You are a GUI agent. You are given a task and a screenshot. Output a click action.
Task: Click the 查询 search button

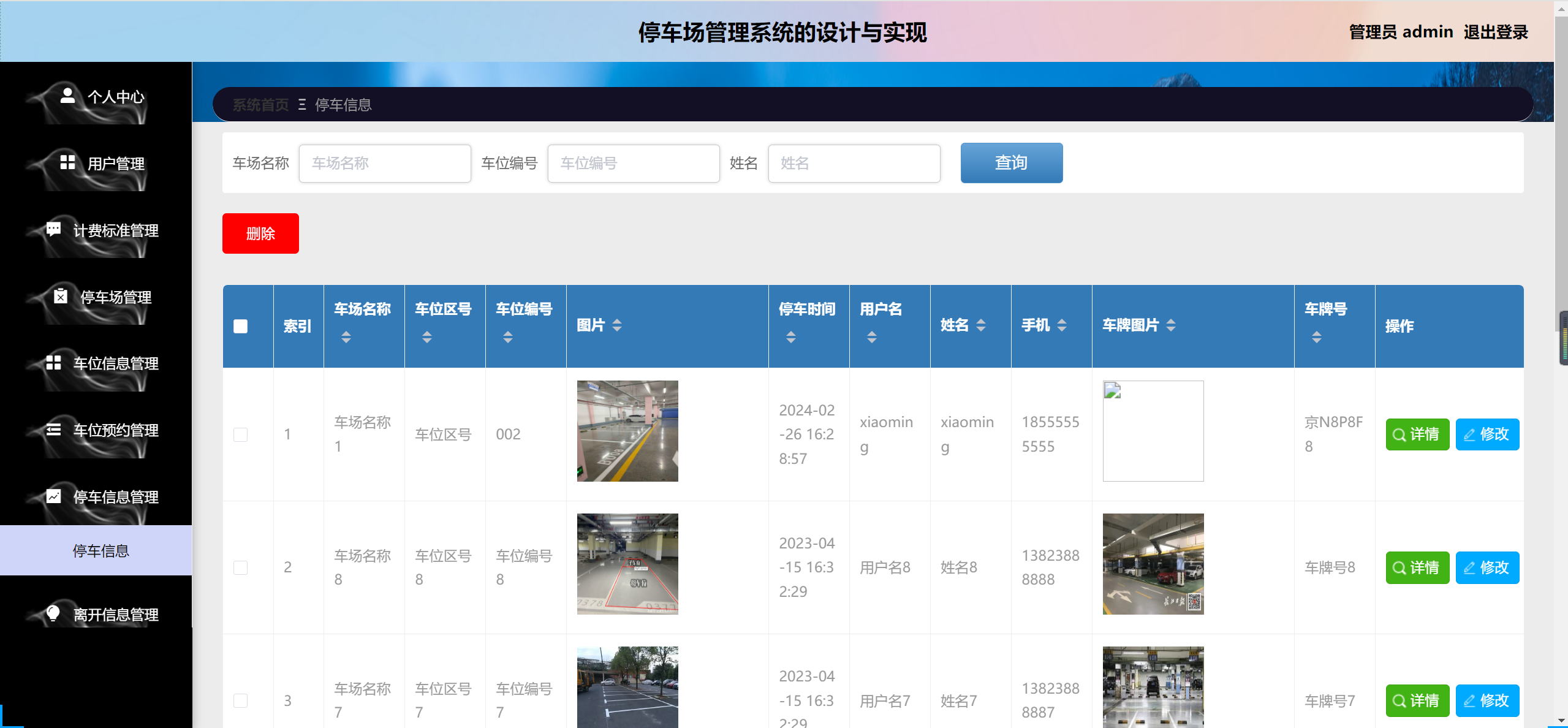1011,163
